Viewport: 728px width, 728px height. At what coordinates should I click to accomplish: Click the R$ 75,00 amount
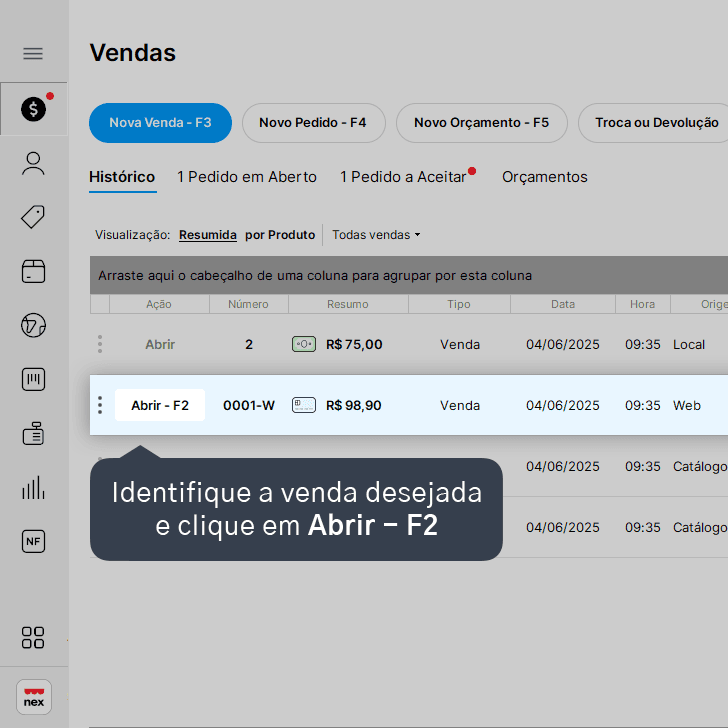[354, 344]
